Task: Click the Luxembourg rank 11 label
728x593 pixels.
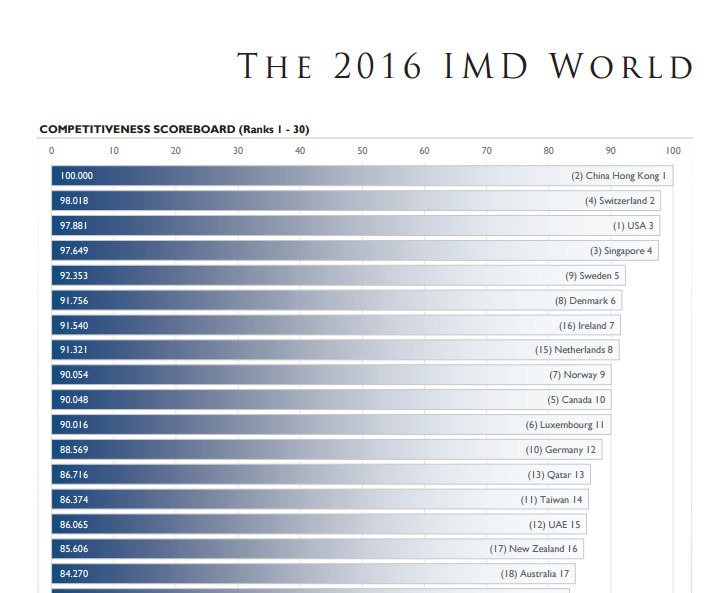Action: tap(565, 425)
